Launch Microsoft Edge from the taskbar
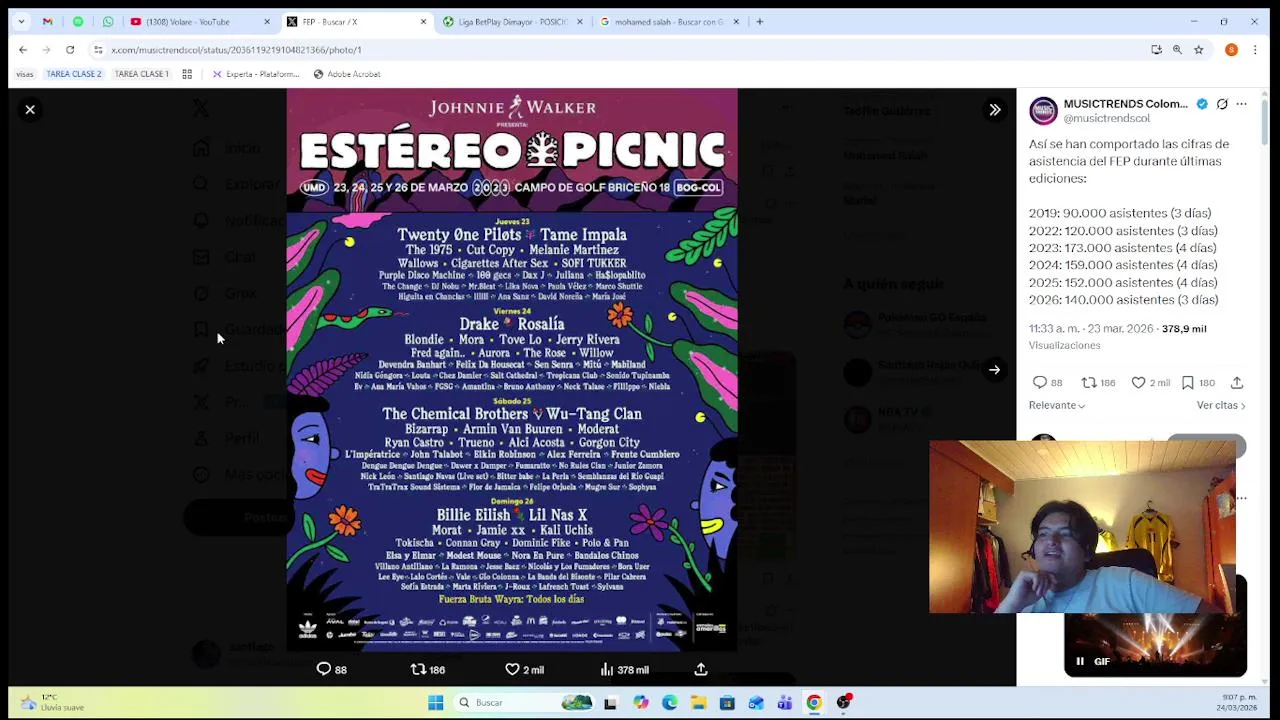The height and width of the screenshot is (720, 1280). [x=669, y=703]
